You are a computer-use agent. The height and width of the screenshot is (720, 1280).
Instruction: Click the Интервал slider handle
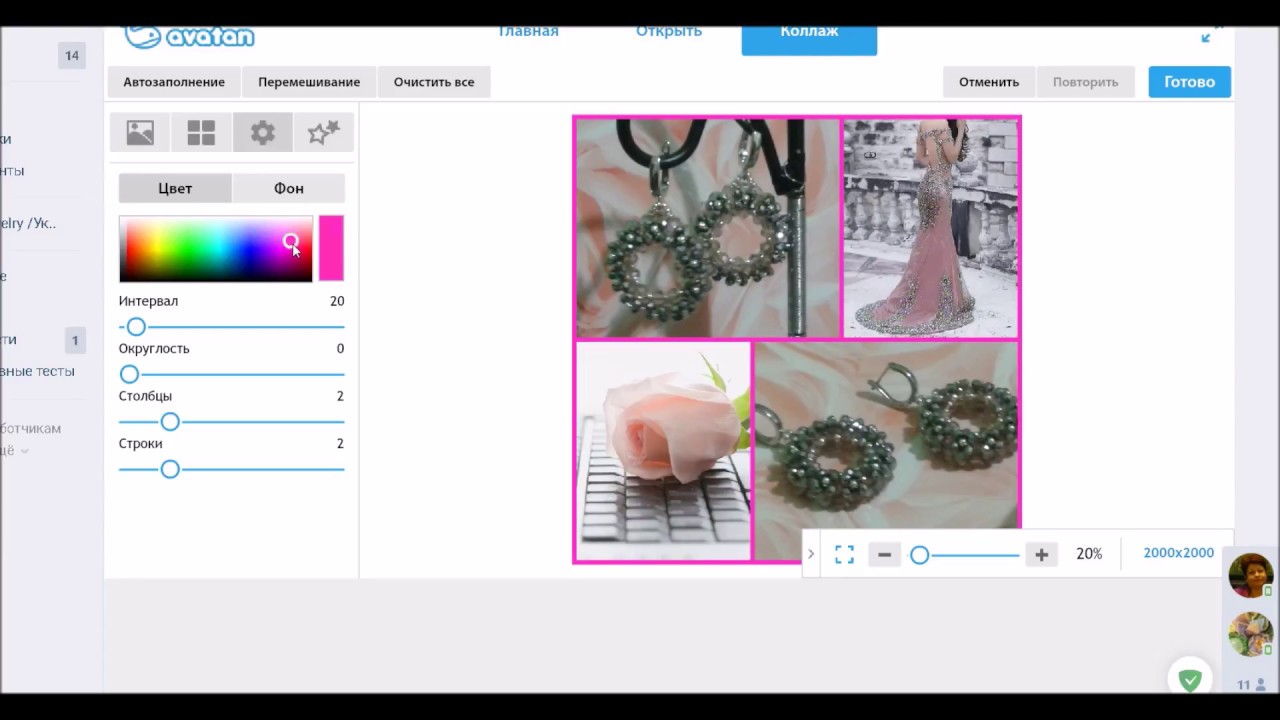click(x=136, y=327)
